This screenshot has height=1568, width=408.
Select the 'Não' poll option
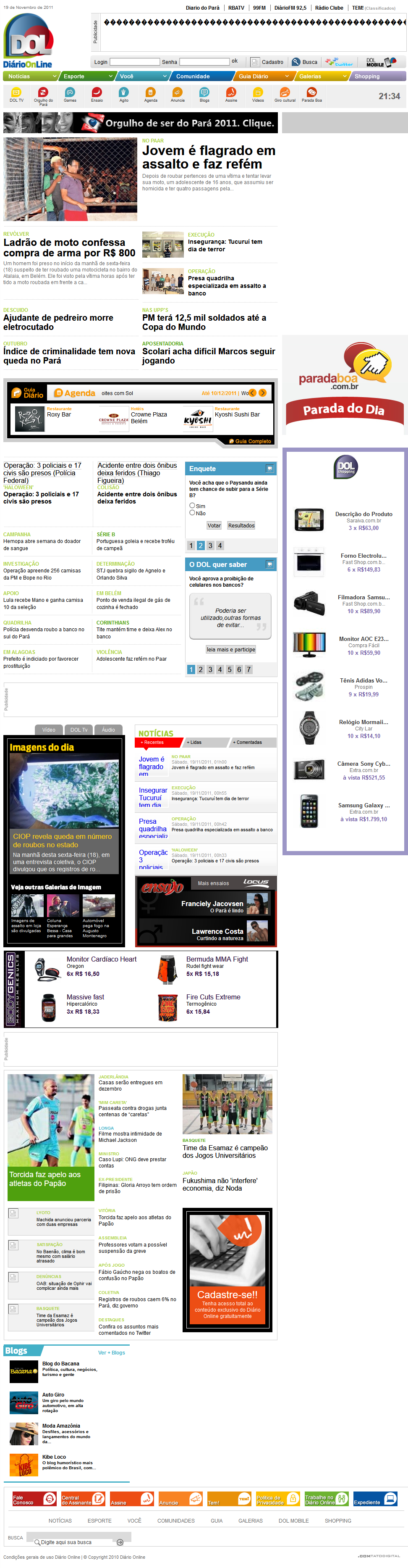tap(192, 513)
